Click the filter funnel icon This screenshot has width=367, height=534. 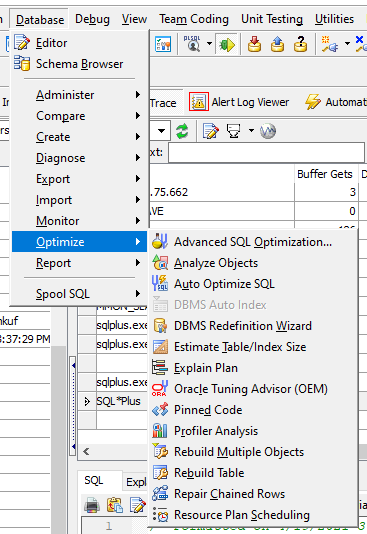click(234, 131)
